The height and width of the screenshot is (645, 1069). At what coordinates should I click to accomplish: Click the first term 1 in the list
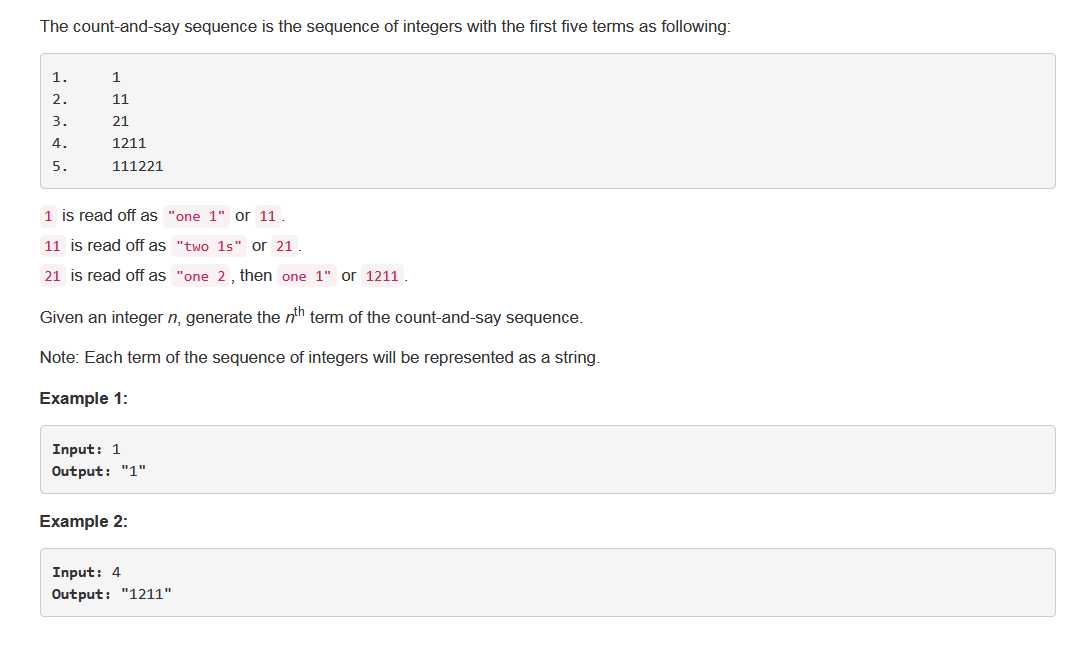[116, 77]
